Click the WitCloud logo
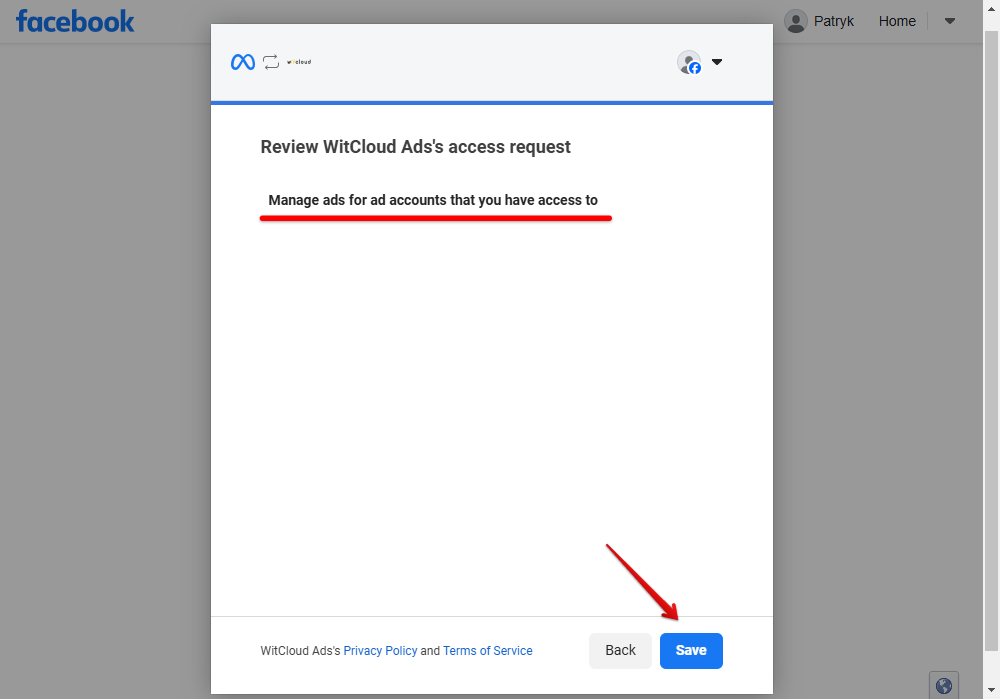 click(x=299, y=62)
